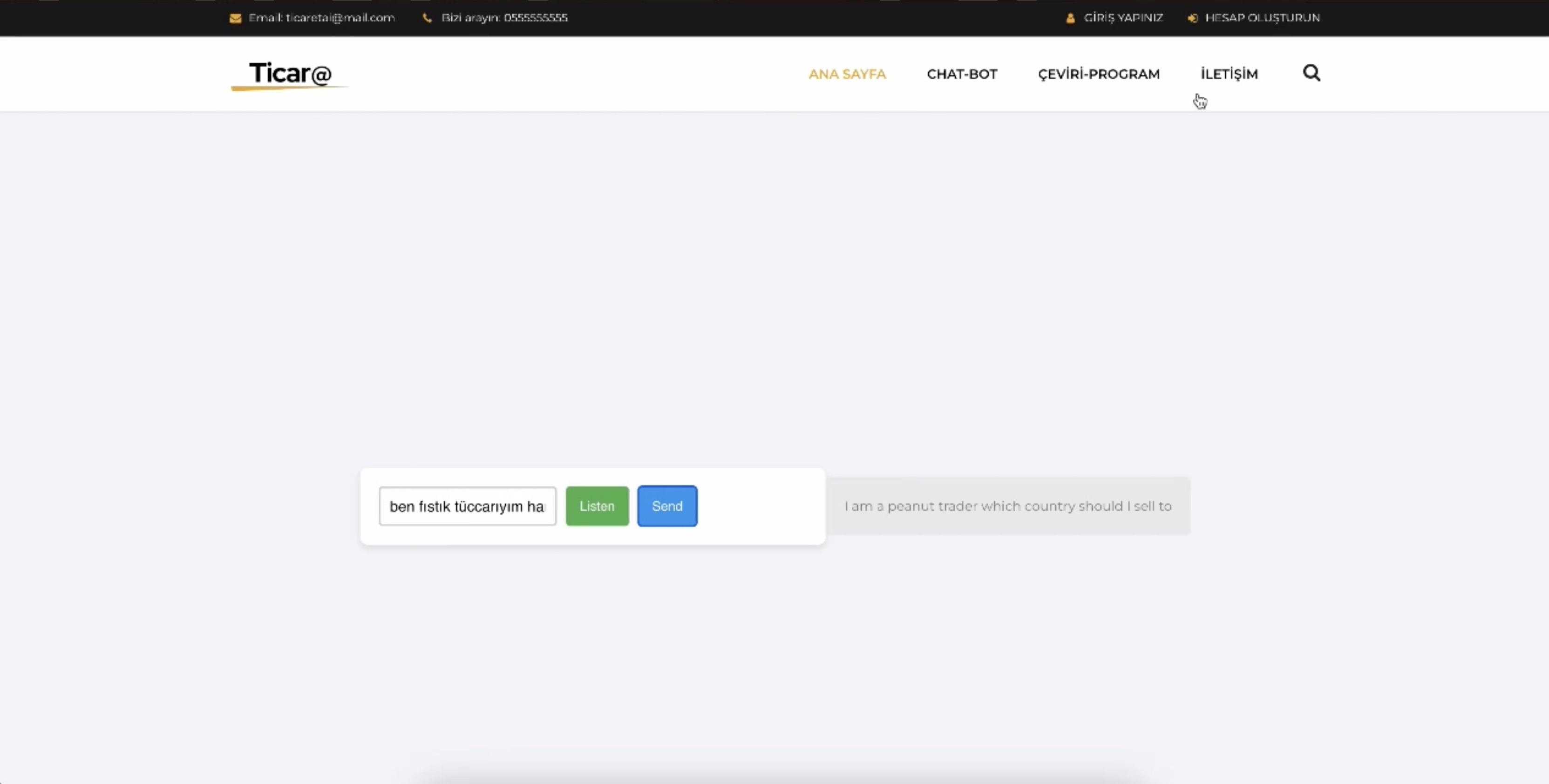Image resolution: width=1549 pixels, height=784 pixels.
Task: Open the ÇEVİRİ-PROGRAM menu item
Action: coord(1098,74)
